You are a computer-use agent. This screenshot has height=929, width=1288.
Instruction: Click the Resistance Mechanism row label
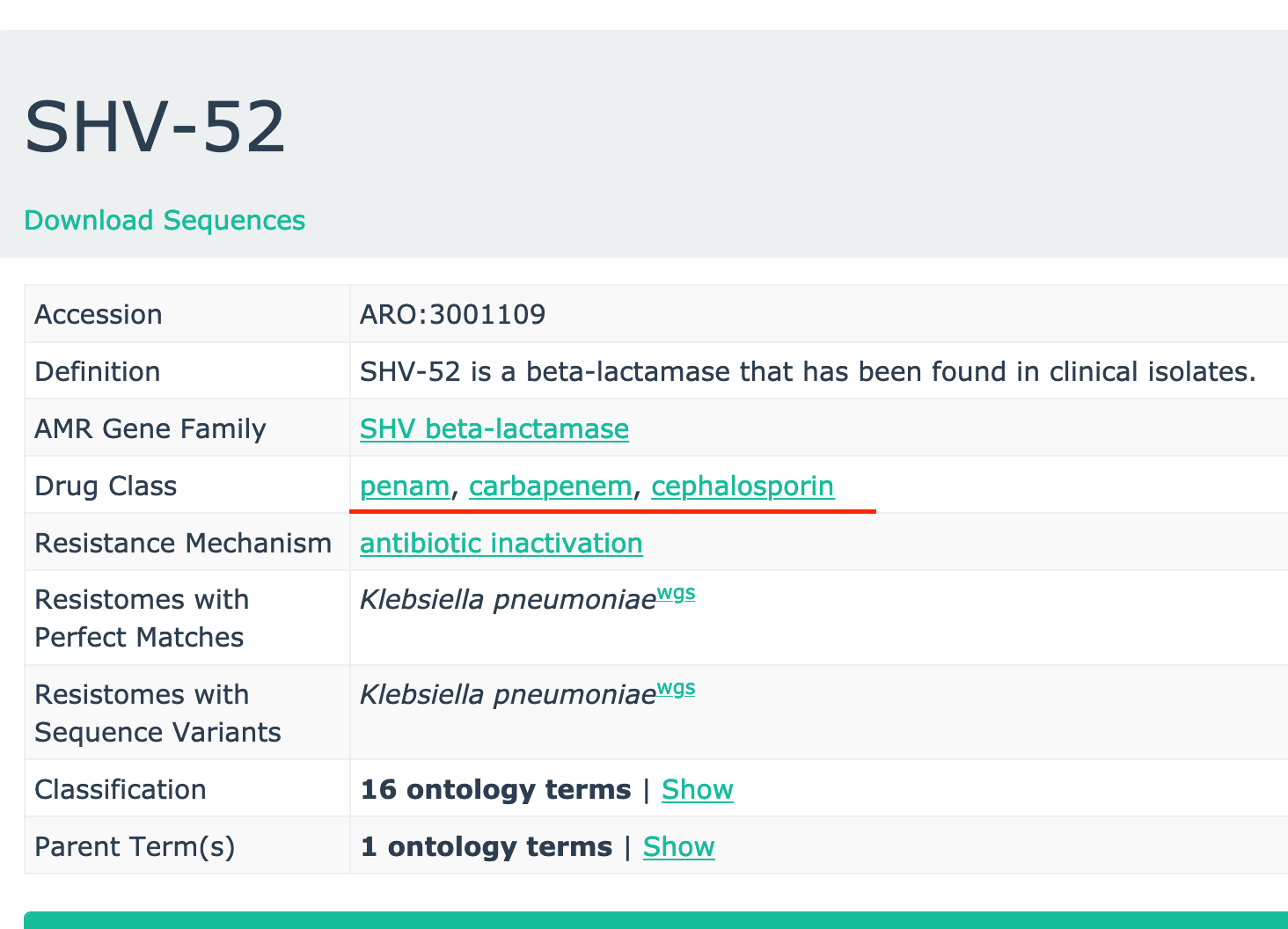(183, 543)
